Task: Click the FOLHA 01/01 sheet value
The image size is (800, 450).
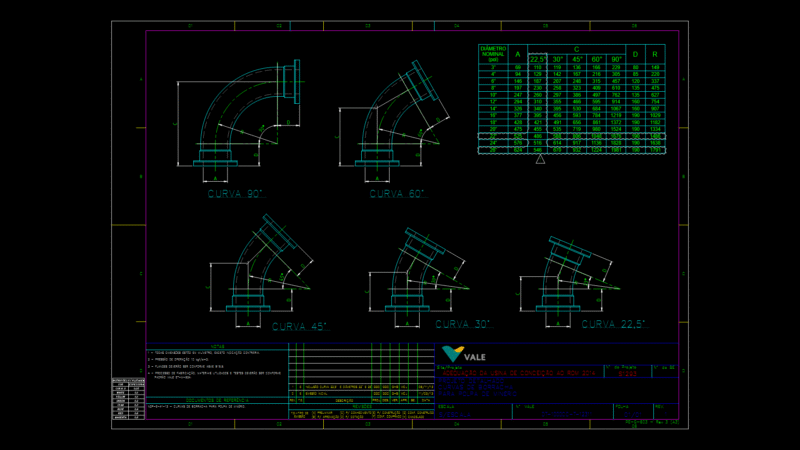Action: click(x=633, y=414)
